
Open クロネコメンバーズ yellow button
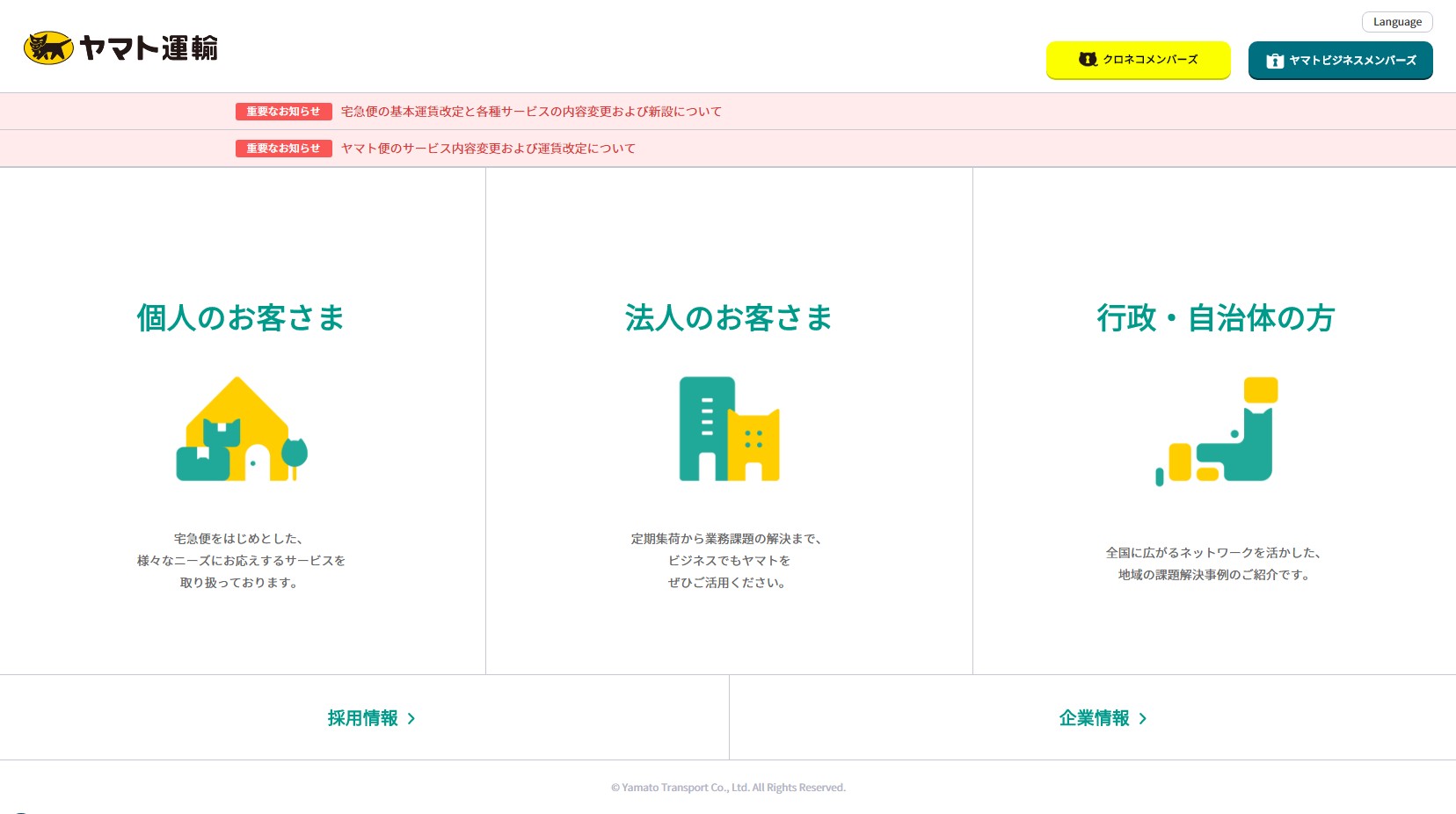[x=1139, y=60]
